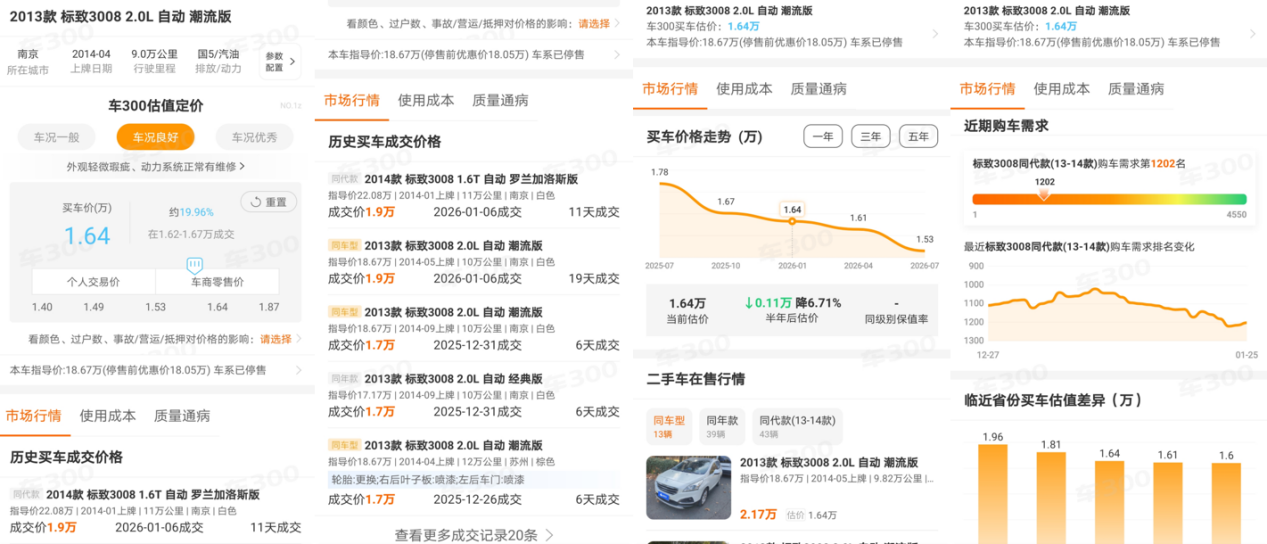This screenshot has height=544, width=1267.
Task: Switch to 个人交易价 price tab
Action: click(94, 282)
